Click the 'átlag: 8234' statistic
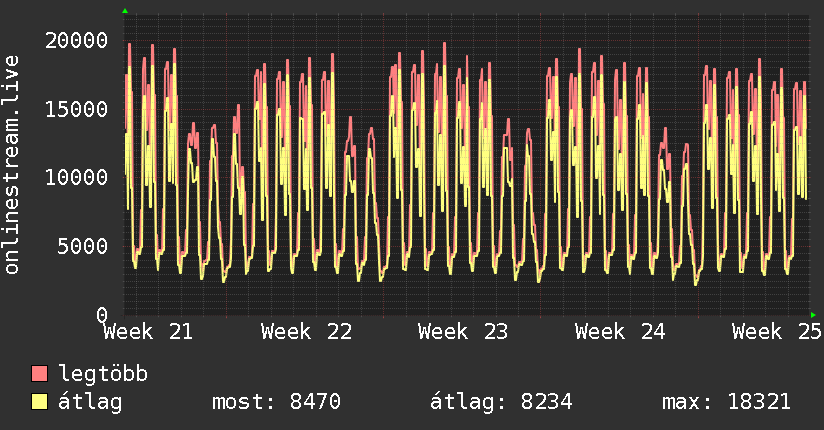 pos(501,402)
